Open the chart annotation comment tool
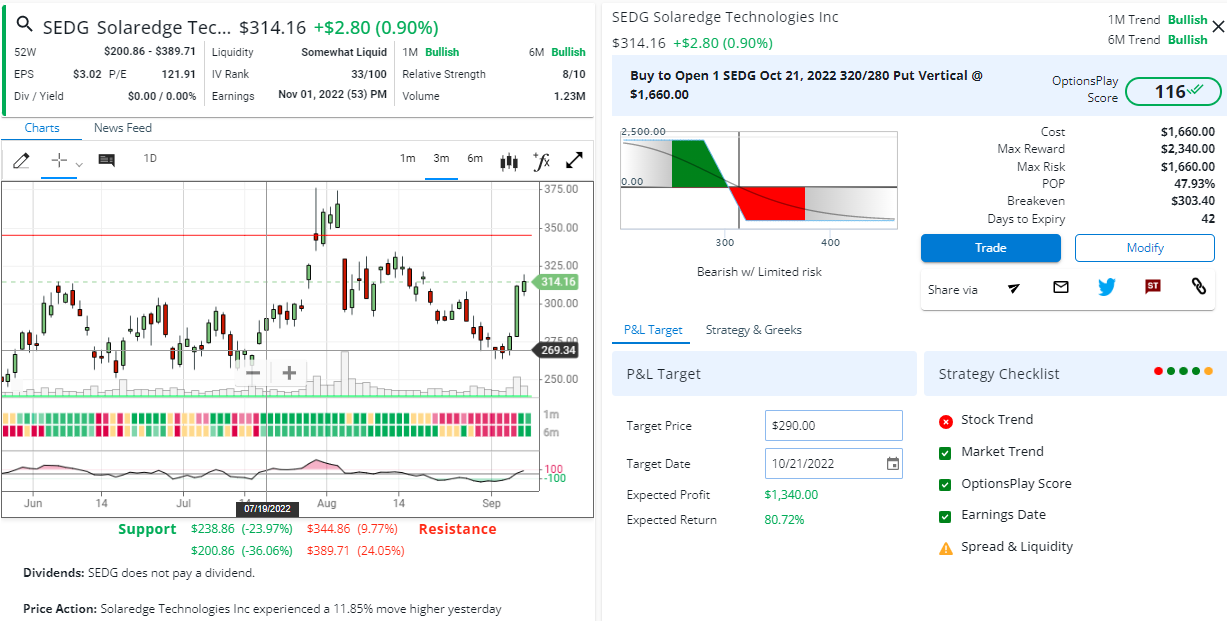The image size is (1227, 621). tap(107, 160)
